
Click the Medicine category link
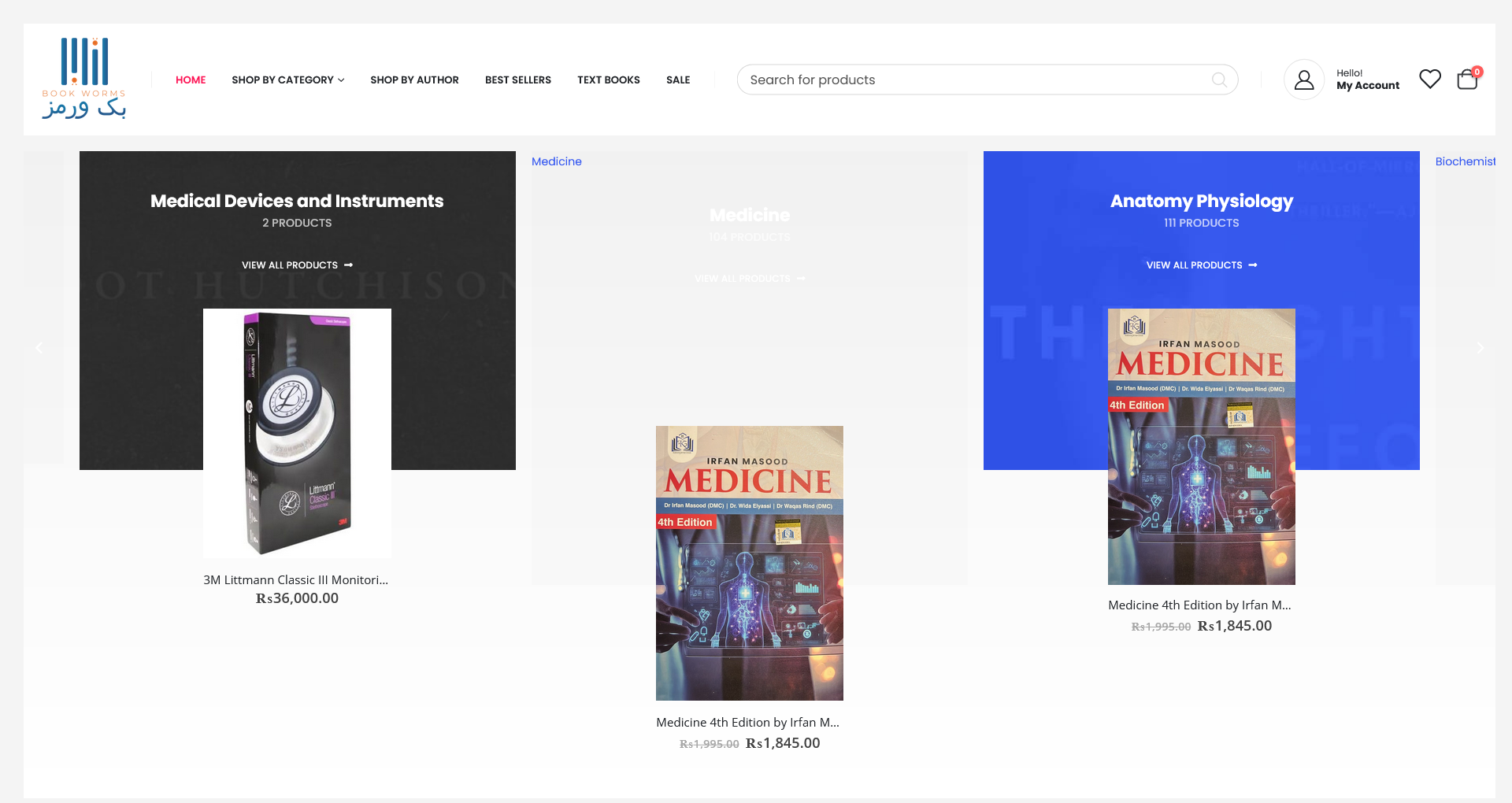coord(557,161)
